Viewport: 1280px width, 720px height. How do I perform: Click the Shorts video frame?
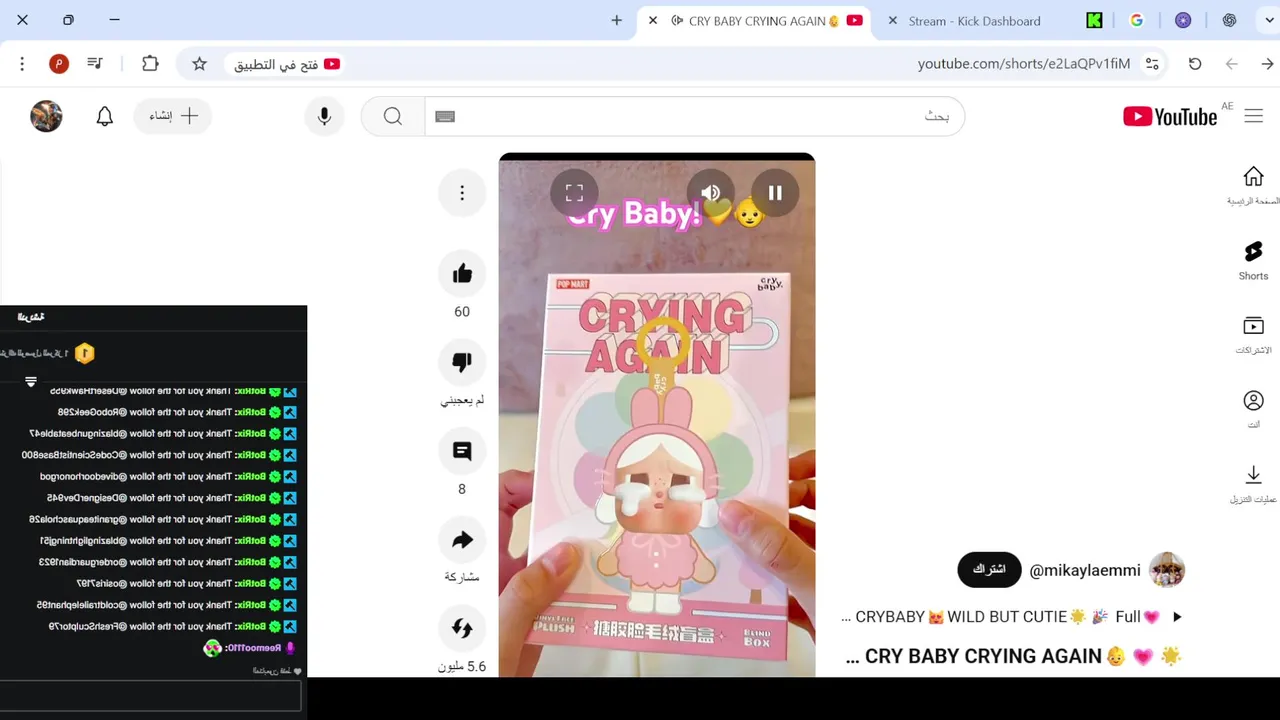point(657,415)
